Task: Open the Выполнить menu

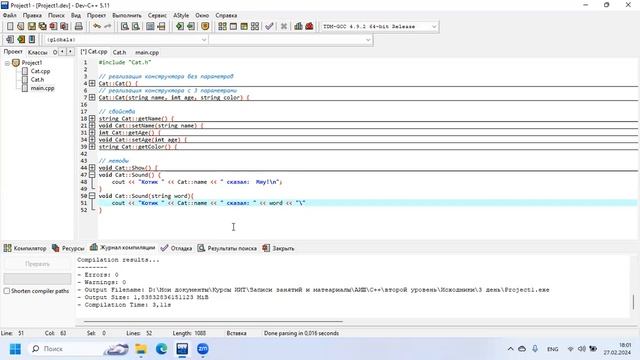Action: 127,16
